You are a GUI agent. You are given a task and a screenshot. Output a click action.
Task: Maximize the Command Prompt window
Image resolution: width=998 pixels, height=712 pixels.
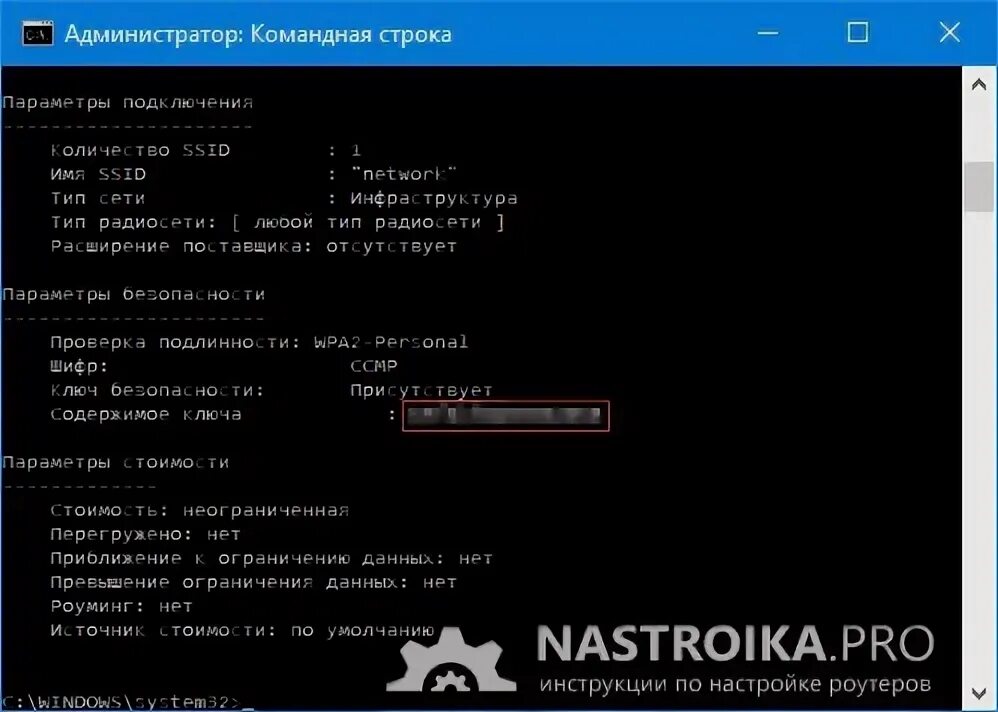pos(857,32)
